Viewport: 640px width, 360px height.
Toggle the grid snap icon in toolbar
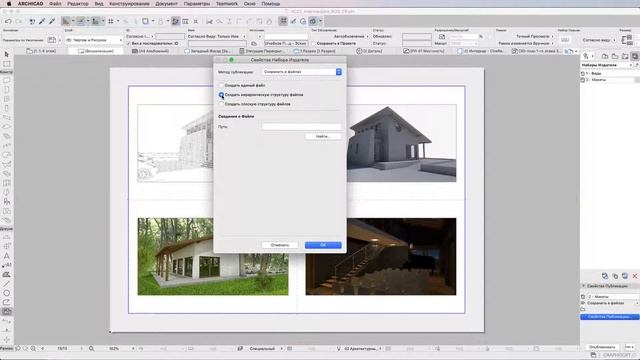click(x=111, y=21)
